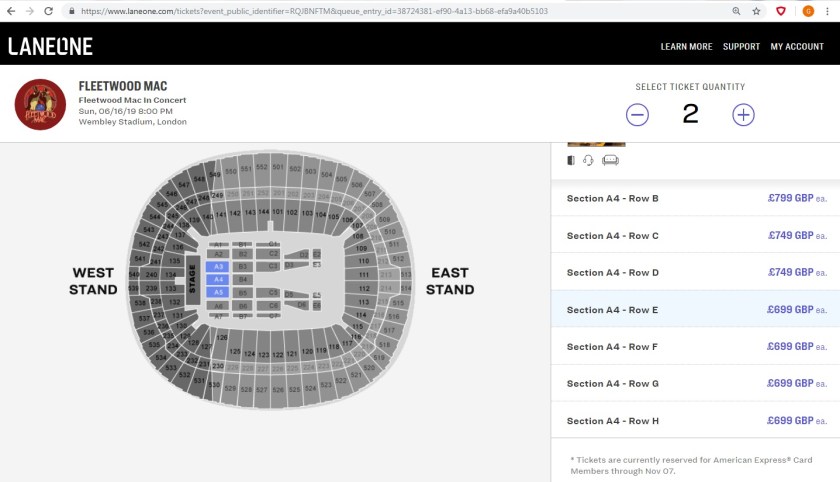
Task: Choose Section A4 - Row E at £699
Action: click(695, 310)
